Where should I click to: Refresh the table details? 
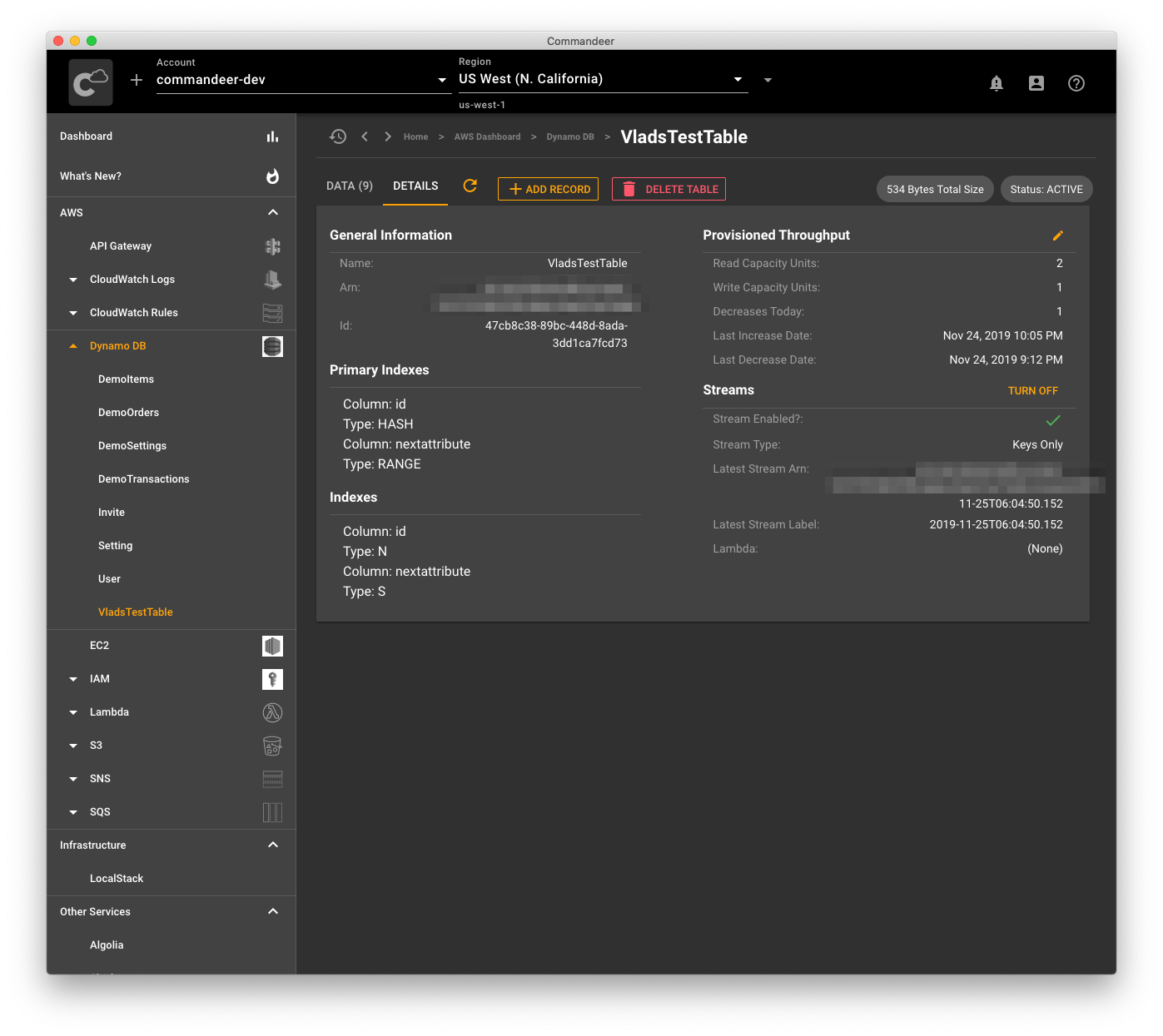point(470,186)
